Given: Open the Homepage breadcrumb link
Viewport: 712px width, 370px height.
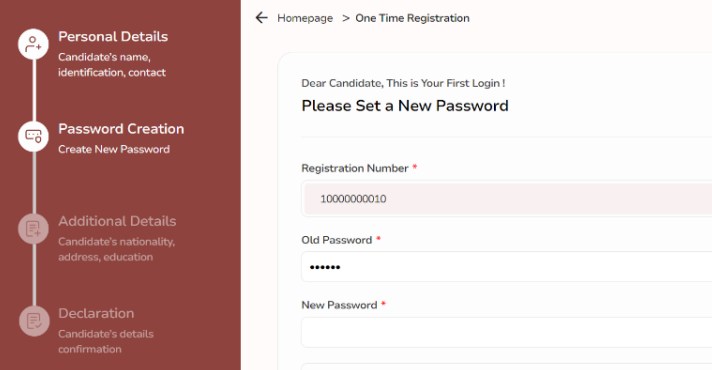Looking at the screenshot, I should [305, 18].
